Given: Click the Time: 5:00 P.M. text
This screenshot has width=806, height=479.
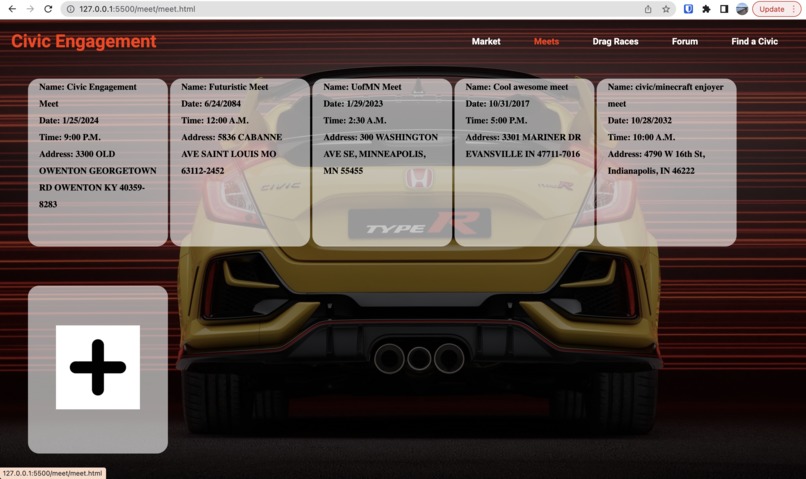Looking at the screenshot, I should coord(496,120).
